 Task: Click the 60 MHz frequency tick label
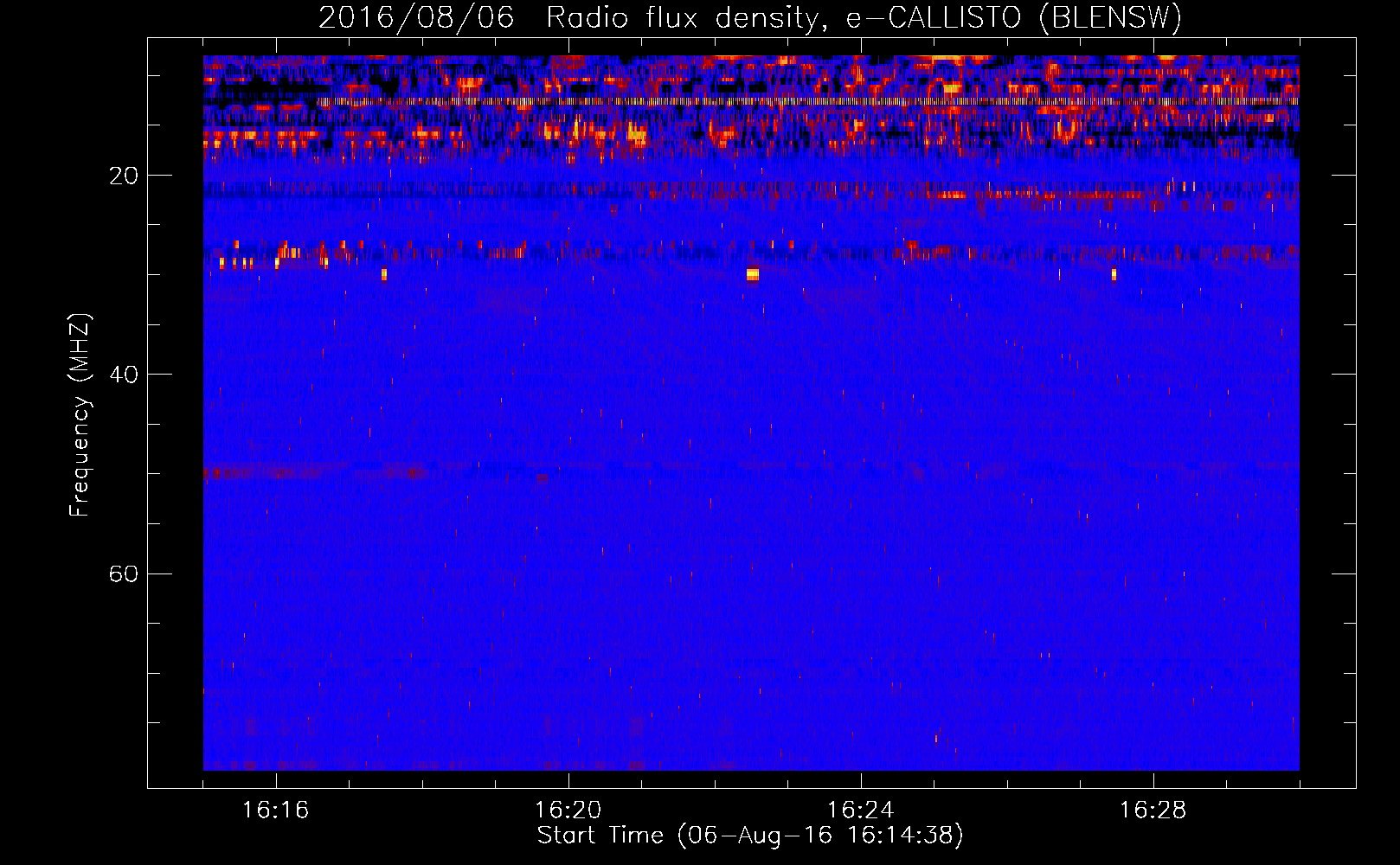point(124,573)
